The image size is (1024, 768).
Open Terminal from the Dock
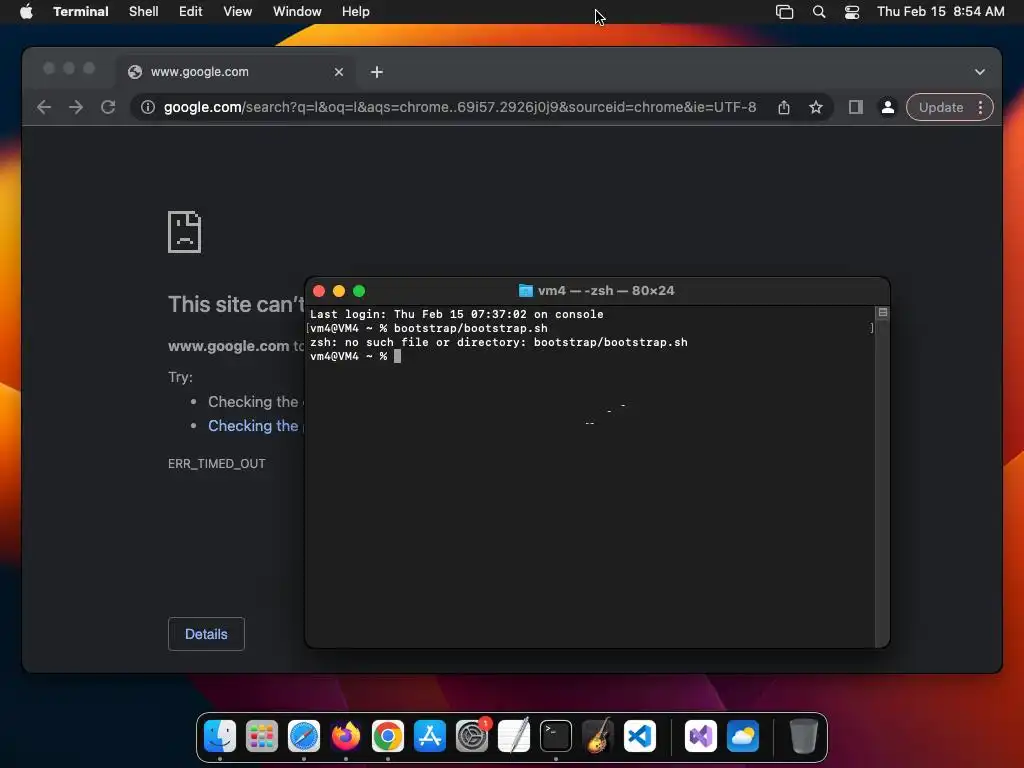tap(556, 737)
